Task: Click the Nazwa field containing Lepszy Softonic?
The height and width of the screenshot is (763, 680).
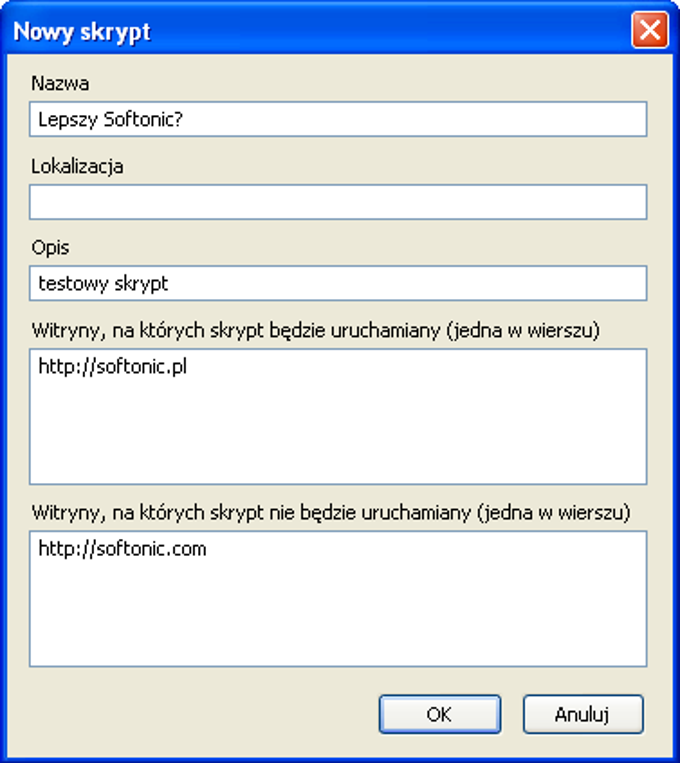Action: pos(338,119)
